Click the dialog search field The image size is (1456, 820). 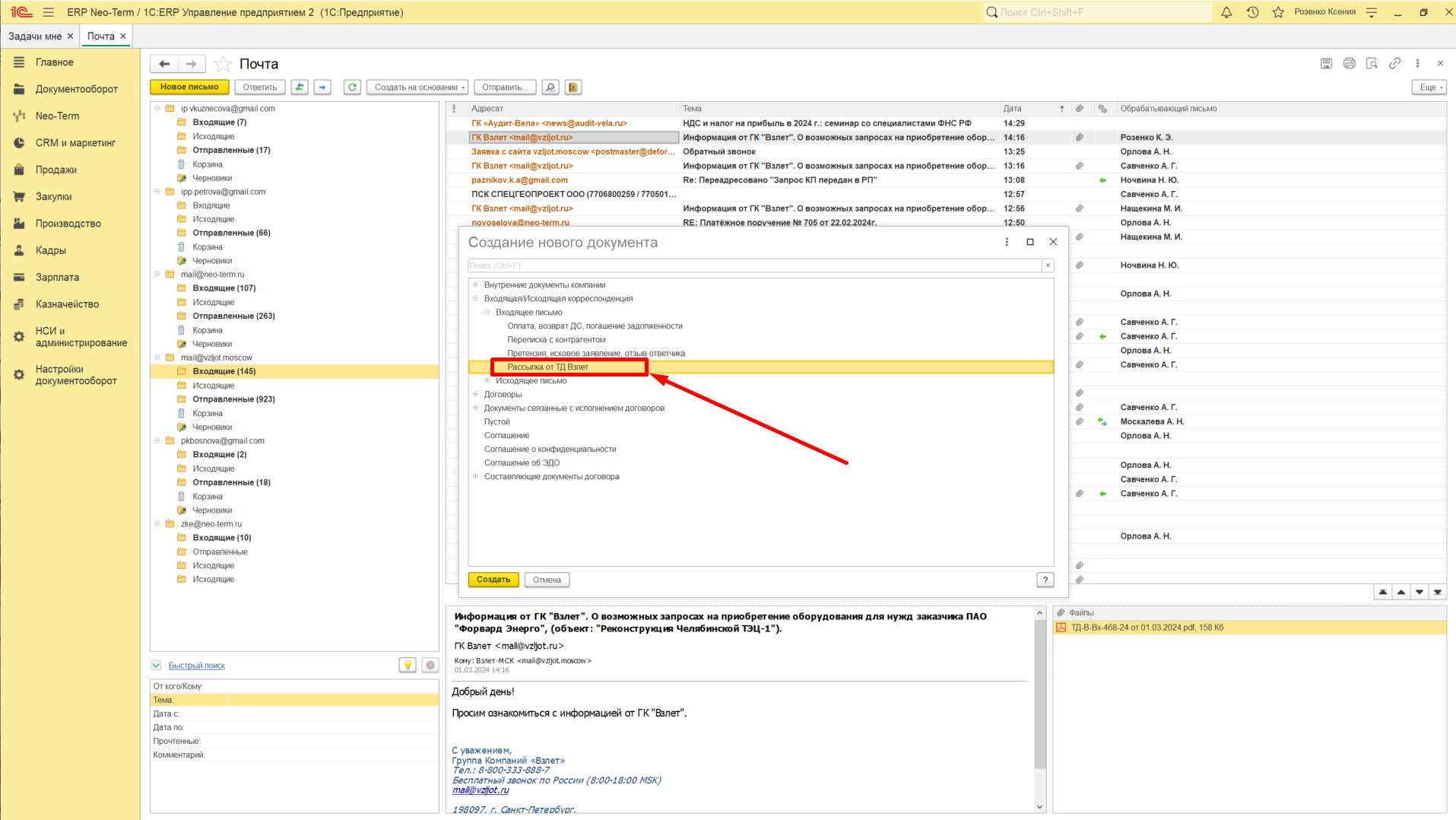754,265
